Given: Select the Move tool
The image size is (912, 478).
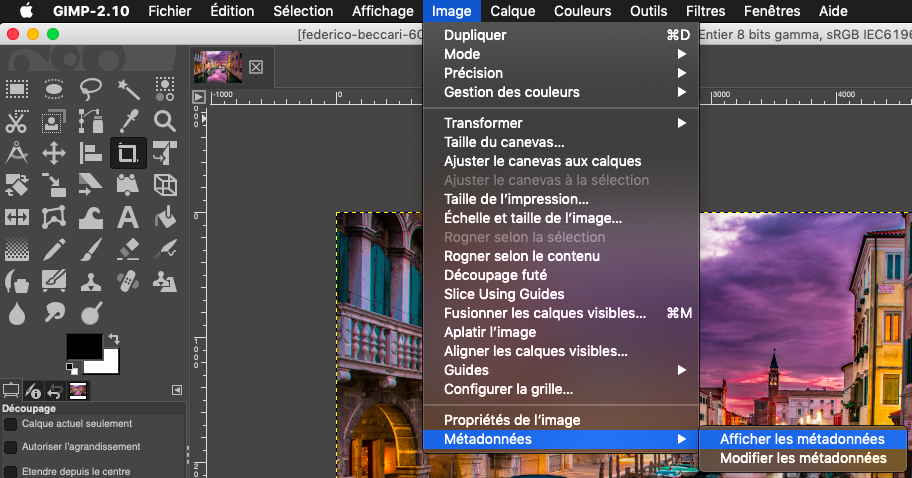Looking at the screenshot, I should click(x=54, y=153).
